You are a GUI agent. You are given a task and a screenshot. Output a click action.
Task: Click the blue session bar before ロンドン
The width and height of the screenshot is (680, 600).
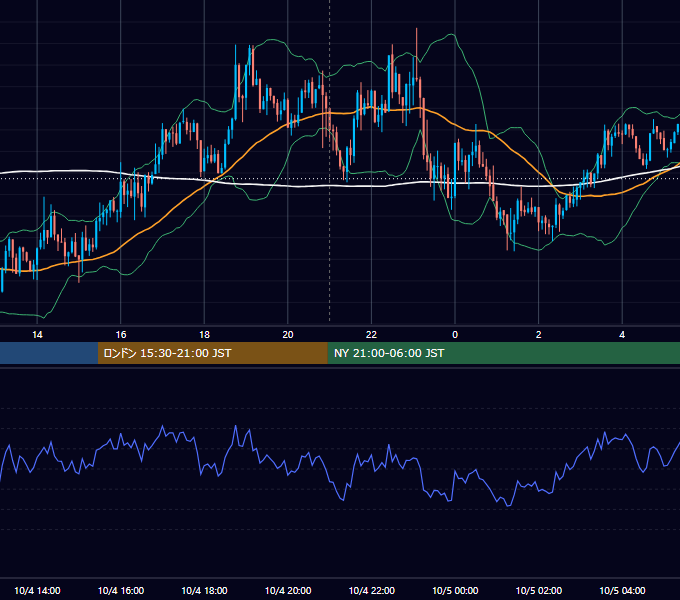49,353
